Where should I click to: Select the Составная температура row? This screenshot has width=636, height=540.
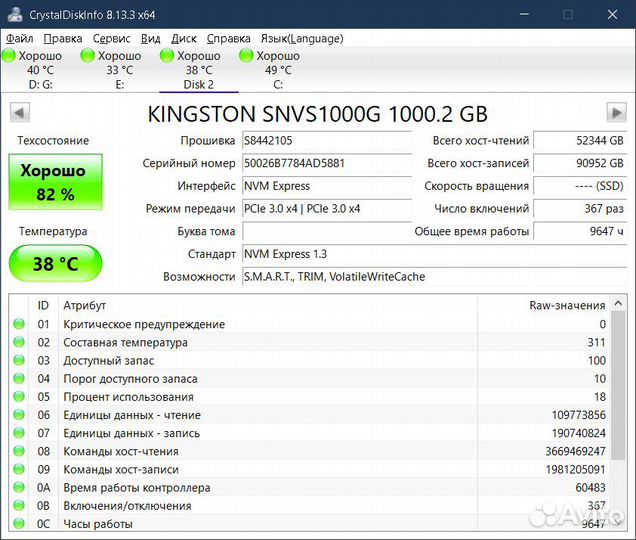[309, 342]
